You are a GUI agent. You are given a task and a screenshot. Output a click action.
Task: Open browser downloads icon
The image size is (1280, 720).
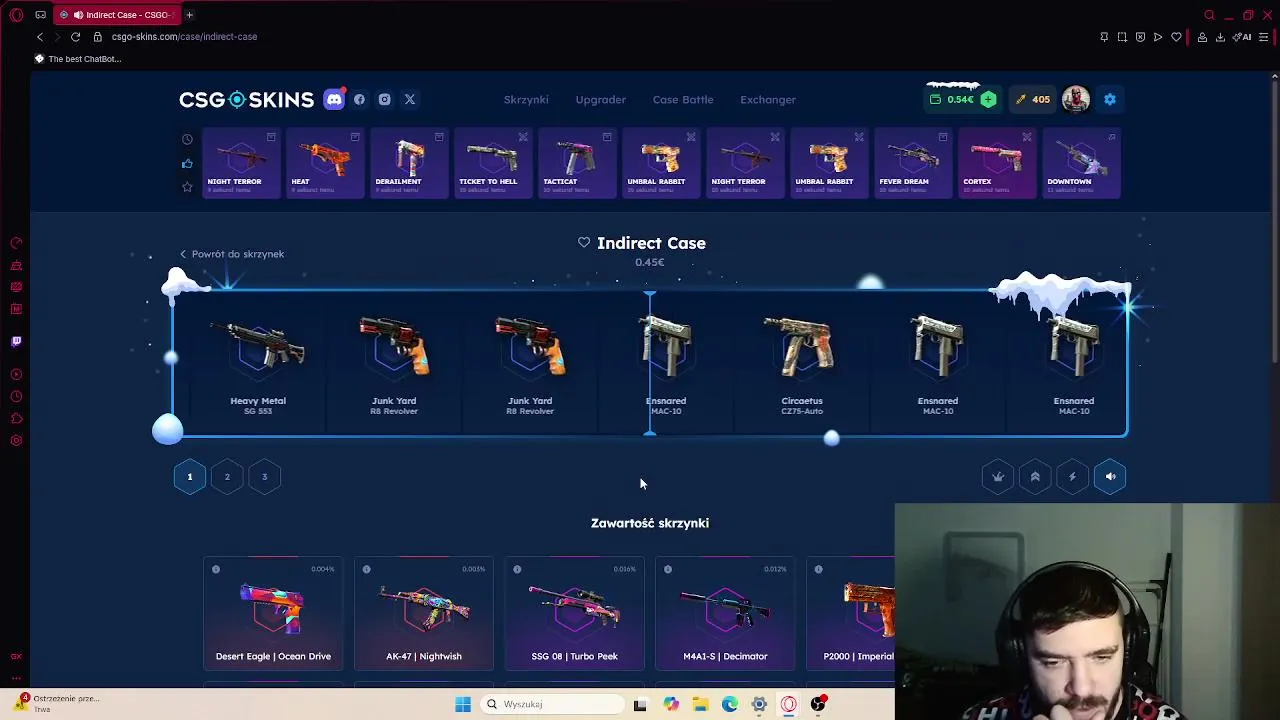[x=1220, y=37]
